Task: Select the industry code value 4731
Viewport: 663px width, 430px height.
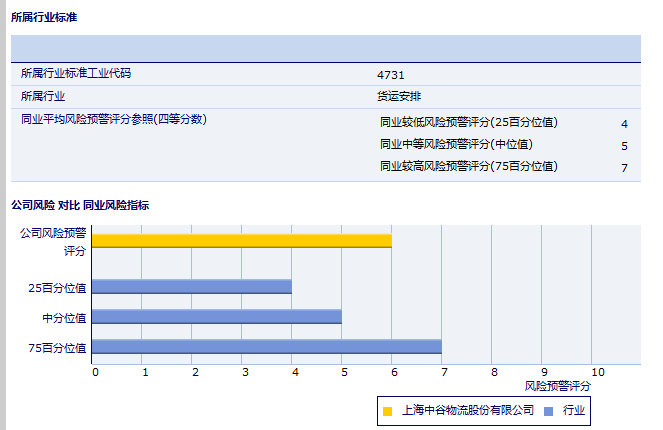Action: click(391, 75)
